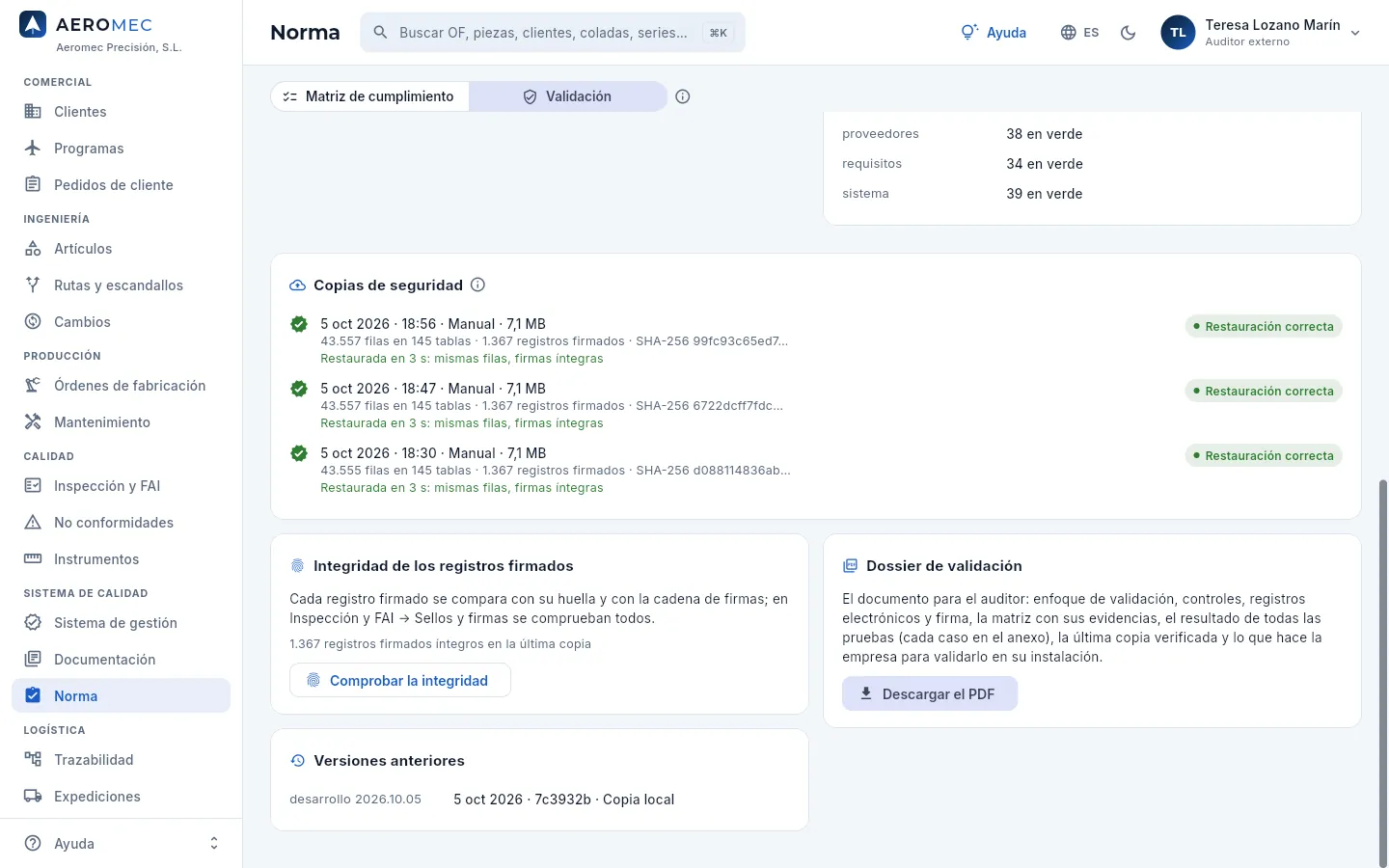The width and height of the screenshot is (1389, 868).
Task: Expand the bottom Ayuda sidebar menu
Action: tap(121, 844)
